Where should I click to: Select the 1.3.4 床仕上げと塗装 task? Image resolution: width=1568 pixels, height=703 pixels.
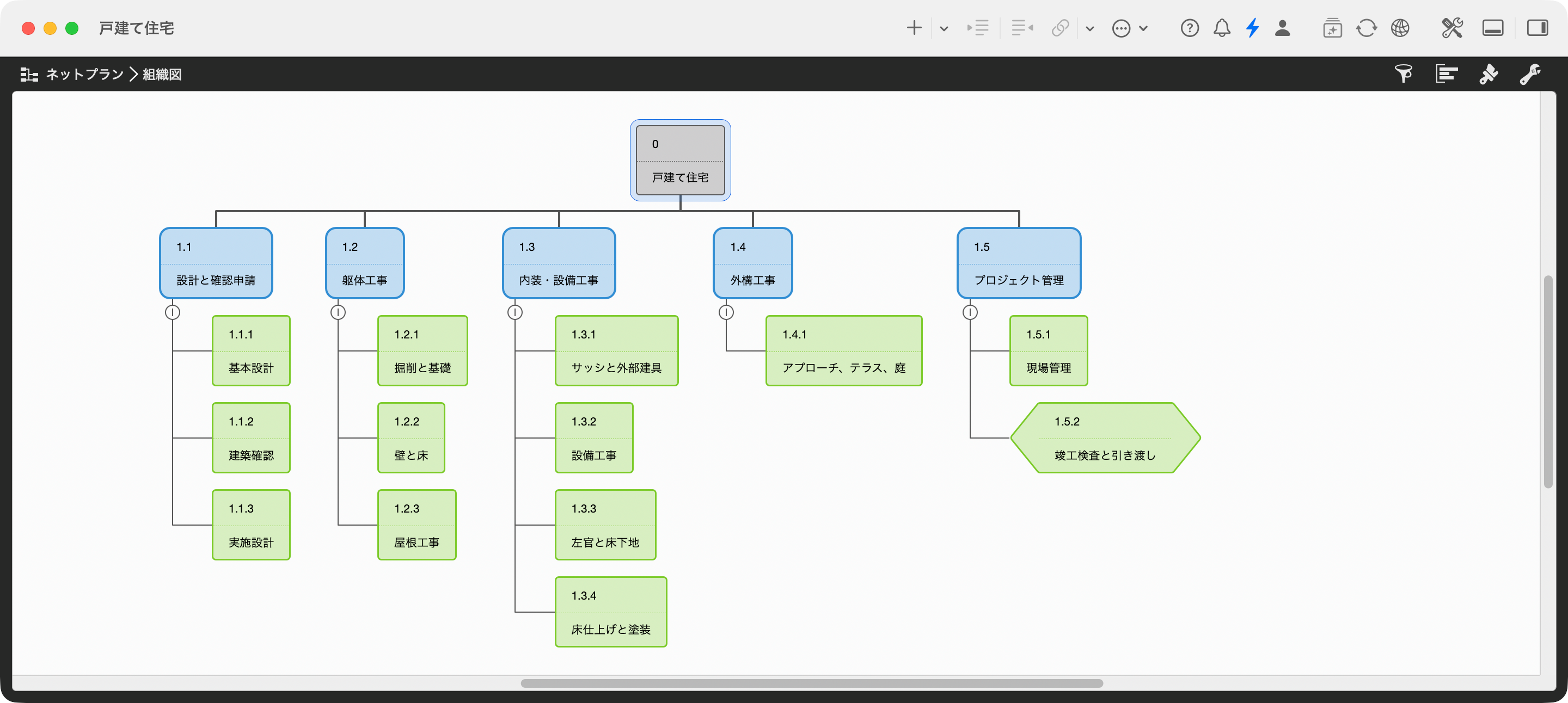610,612
